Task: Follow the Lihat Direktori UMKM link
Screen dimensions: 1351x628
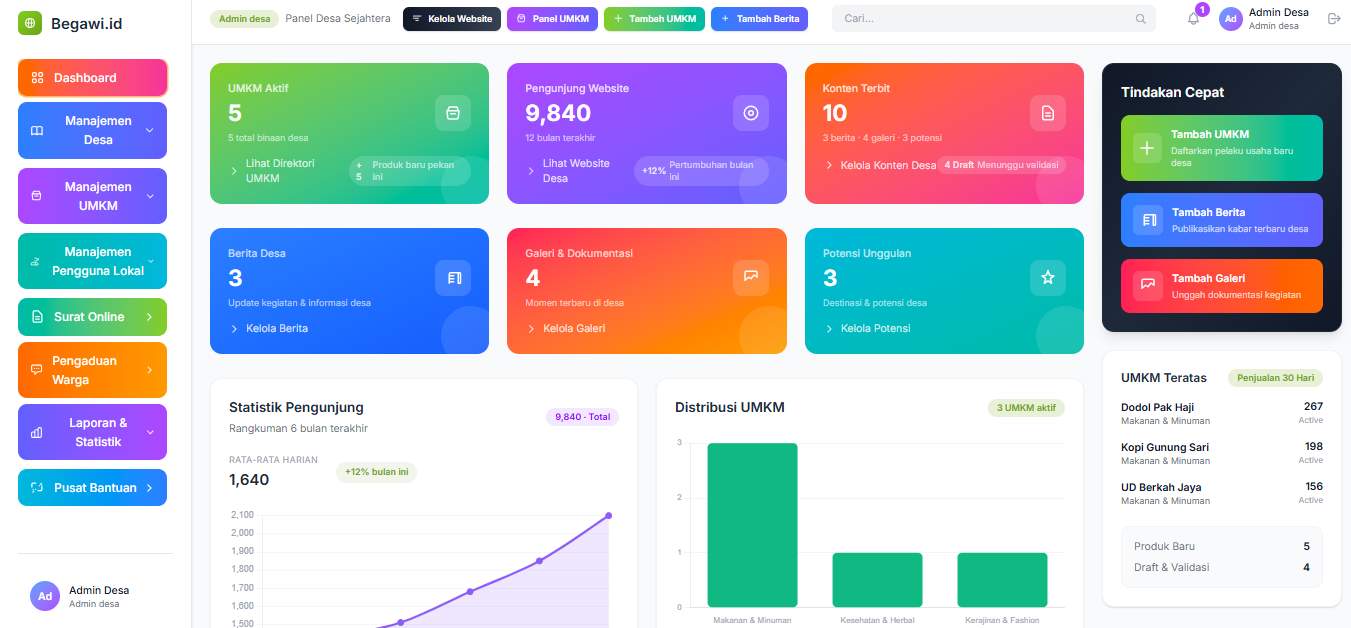Action: click(278, 171)
